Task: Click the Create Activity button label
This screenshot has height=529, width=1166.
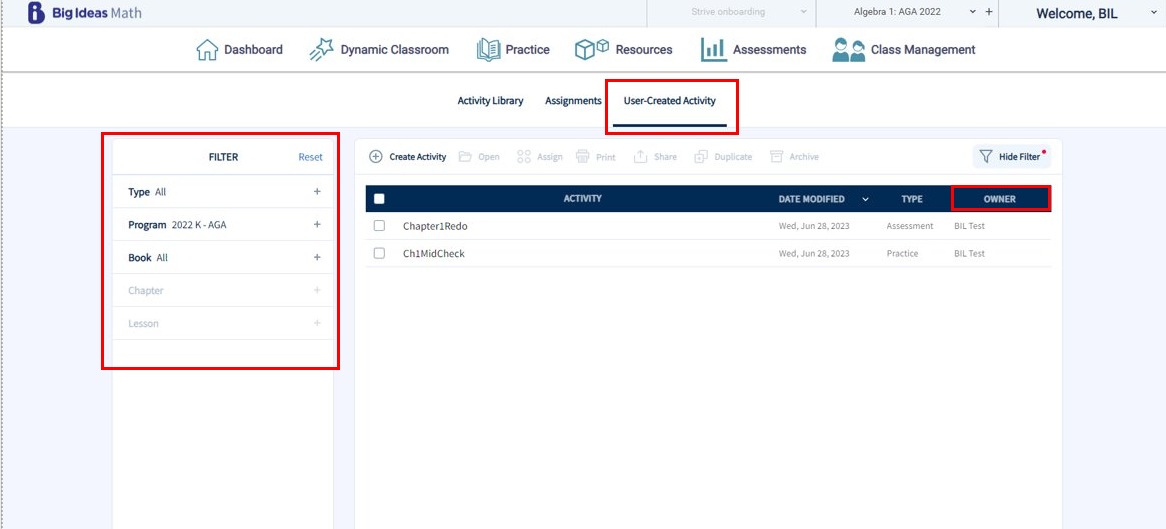Action: click(418, 157)
